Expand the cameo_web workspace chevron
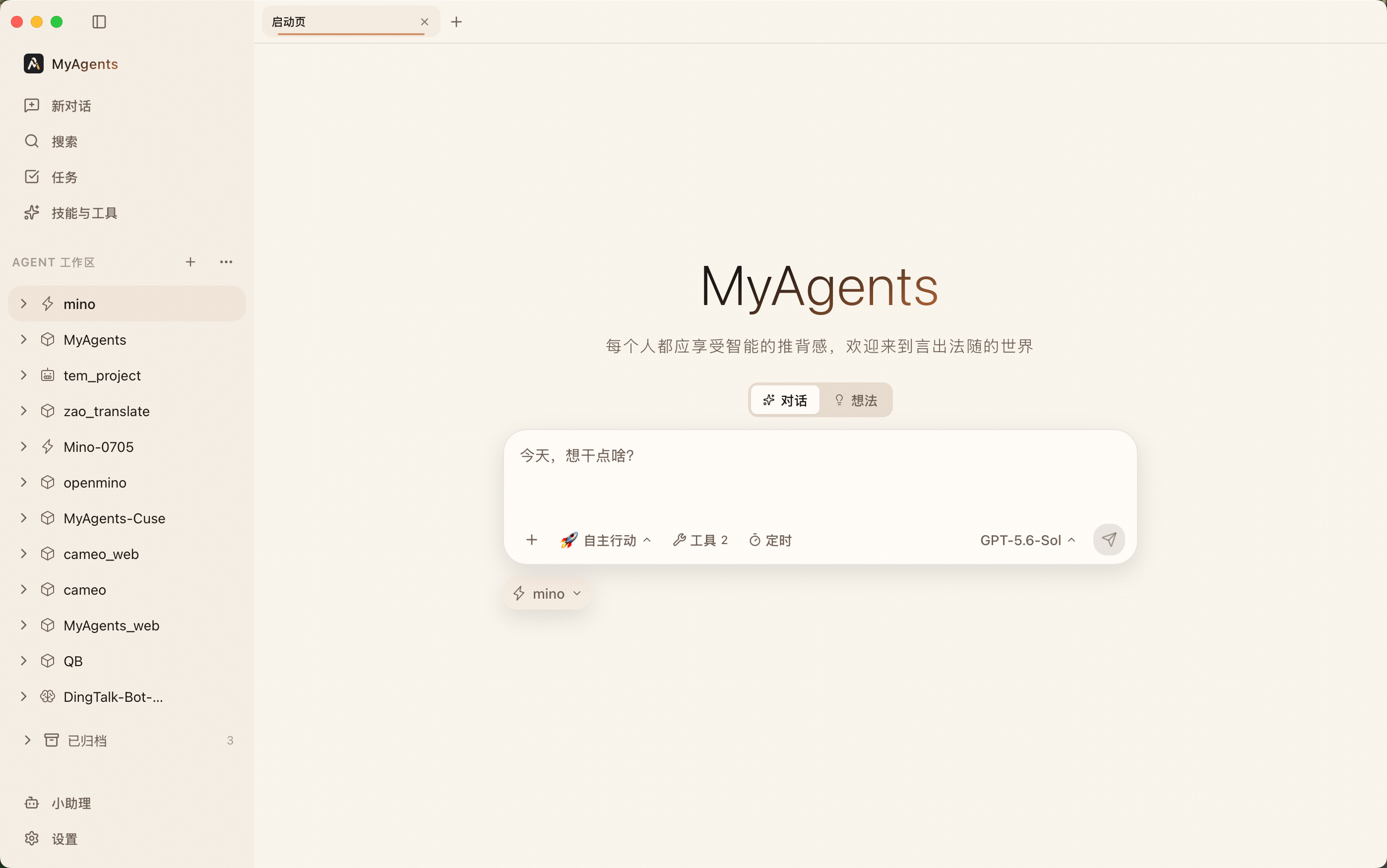This screenshot has height=868, width=1387. pyautogui.click(x=23, y=554)
